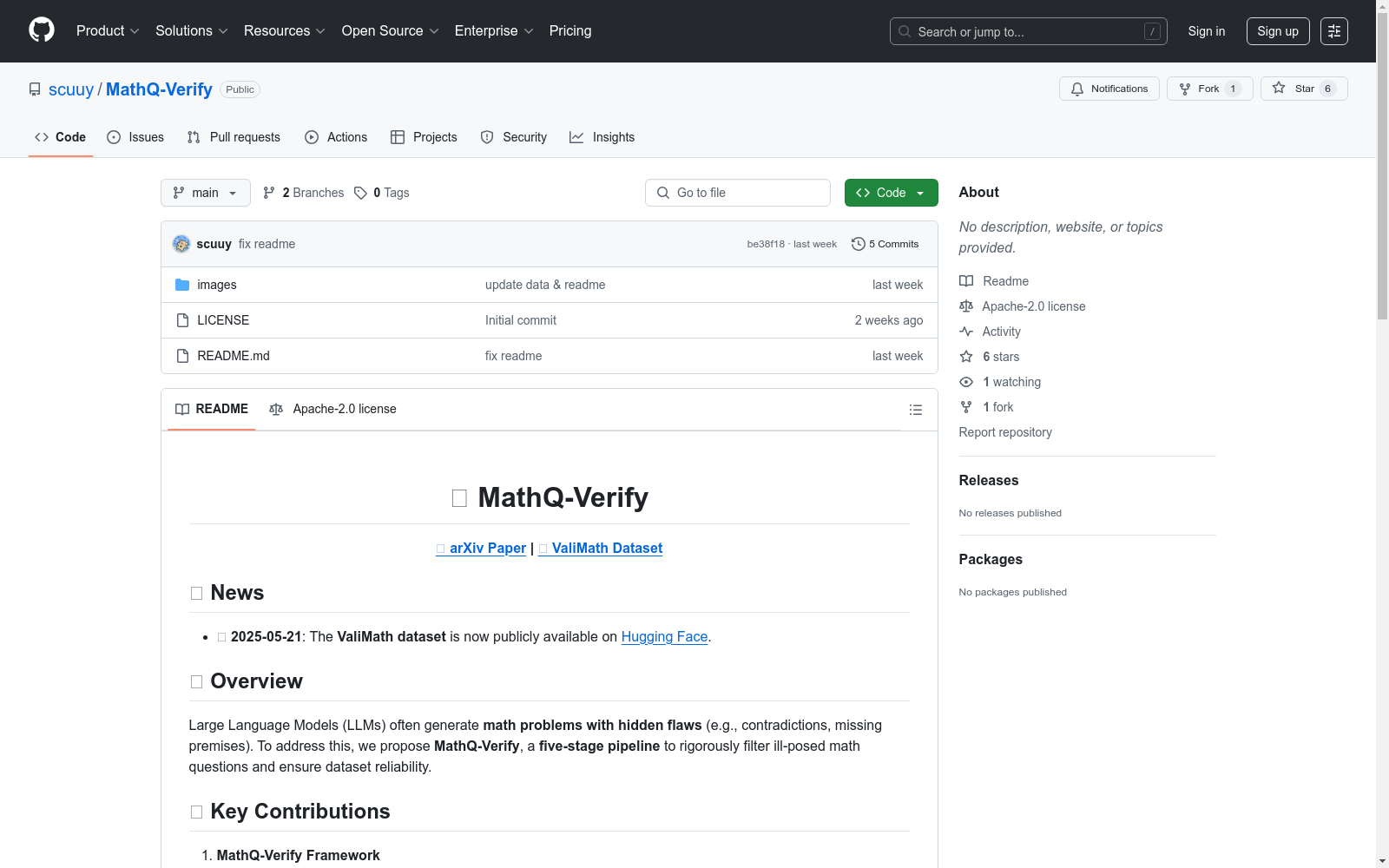Click the magnifier icon in Go to file
Image resolution: width=1389 pixels, height=868 pixels.
click(x=663, y=193)
